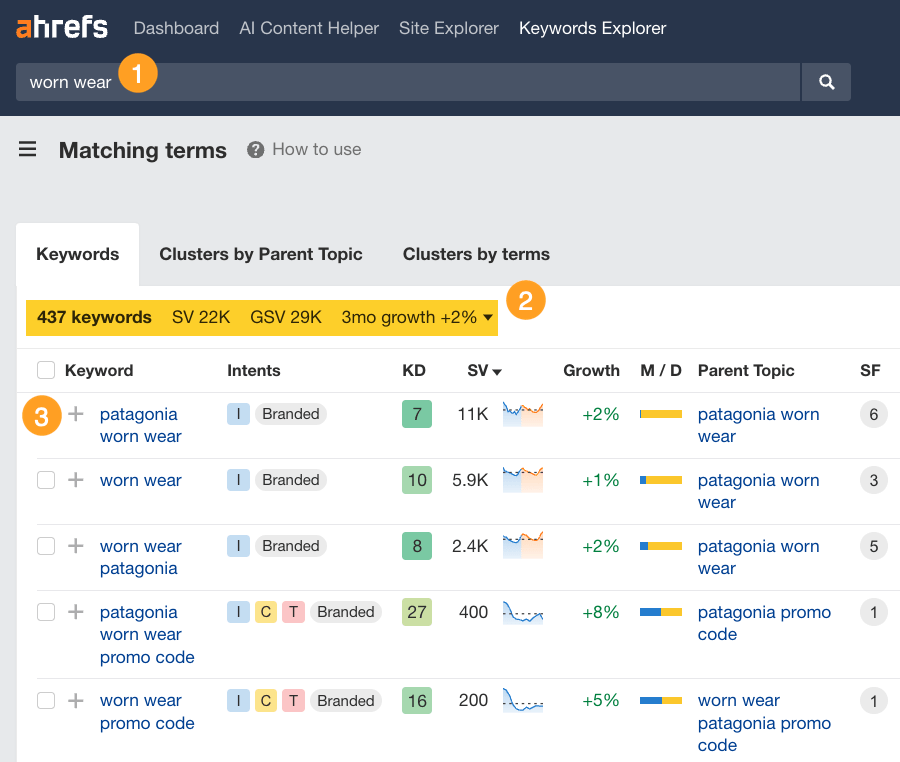
Task: Click the sparkline chart for 'patagonia worn wear'
Action: [x=522, y=413]
